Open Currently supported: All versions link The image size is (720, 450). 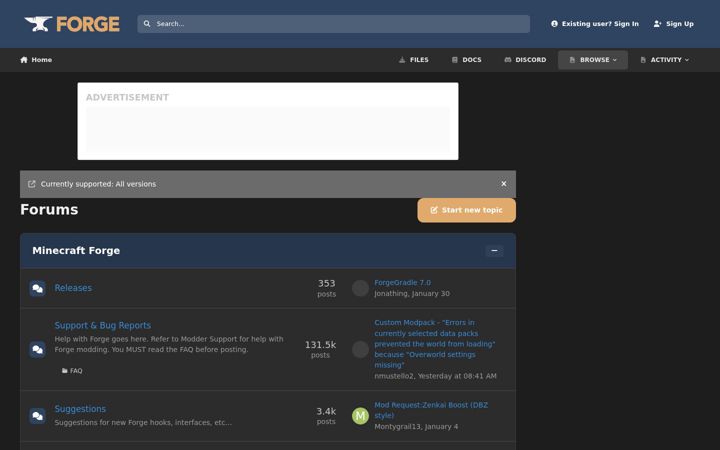click(98, 184)
